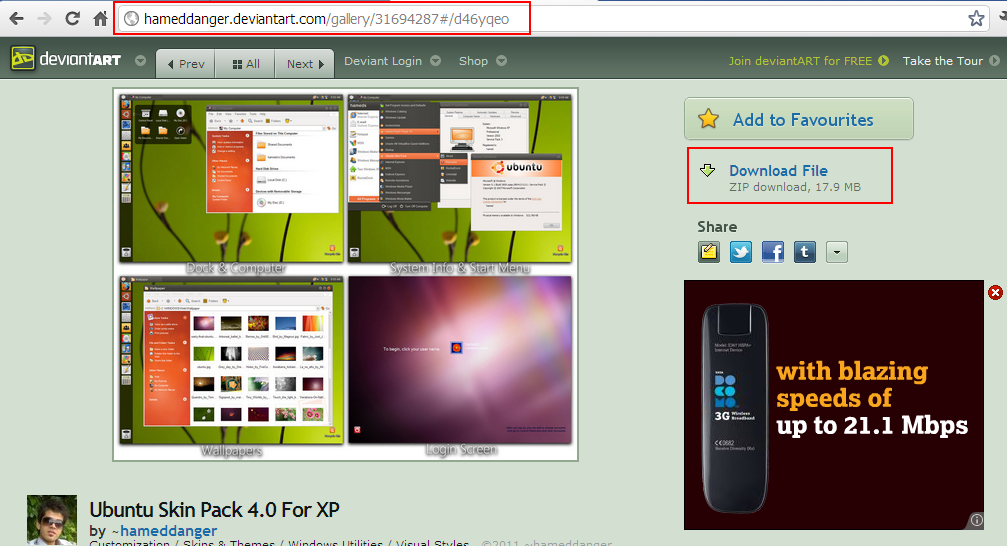
Task: Click the Customization category link
Action: (130, 543)
